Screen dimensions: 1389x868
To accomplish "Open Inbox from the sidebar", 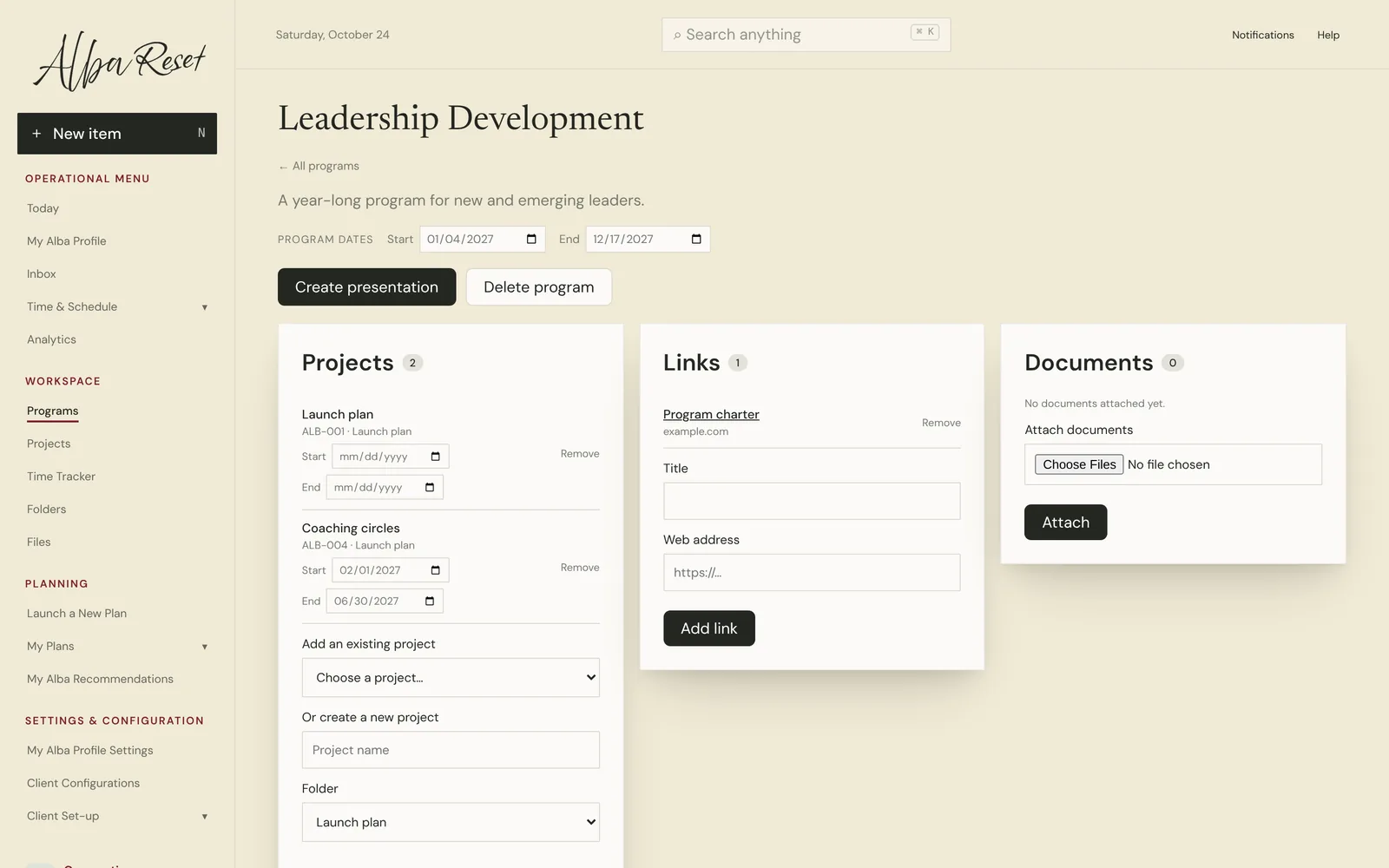I will pos(42,274).
